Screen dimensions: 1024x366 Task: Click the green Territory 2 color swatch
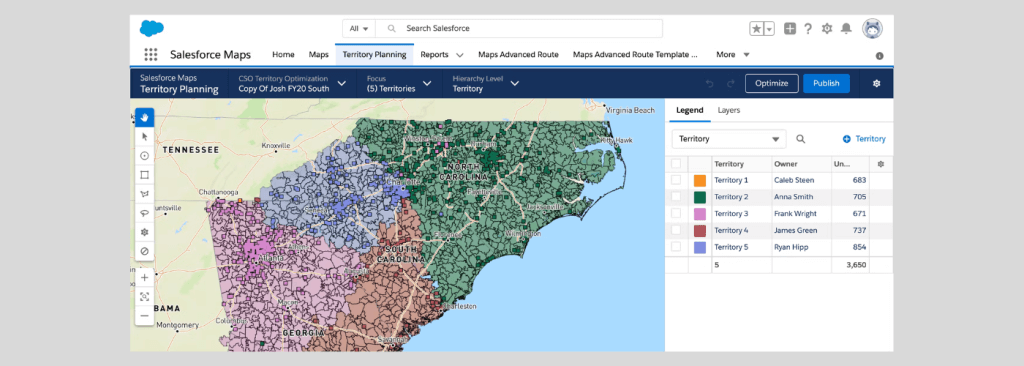699,197
